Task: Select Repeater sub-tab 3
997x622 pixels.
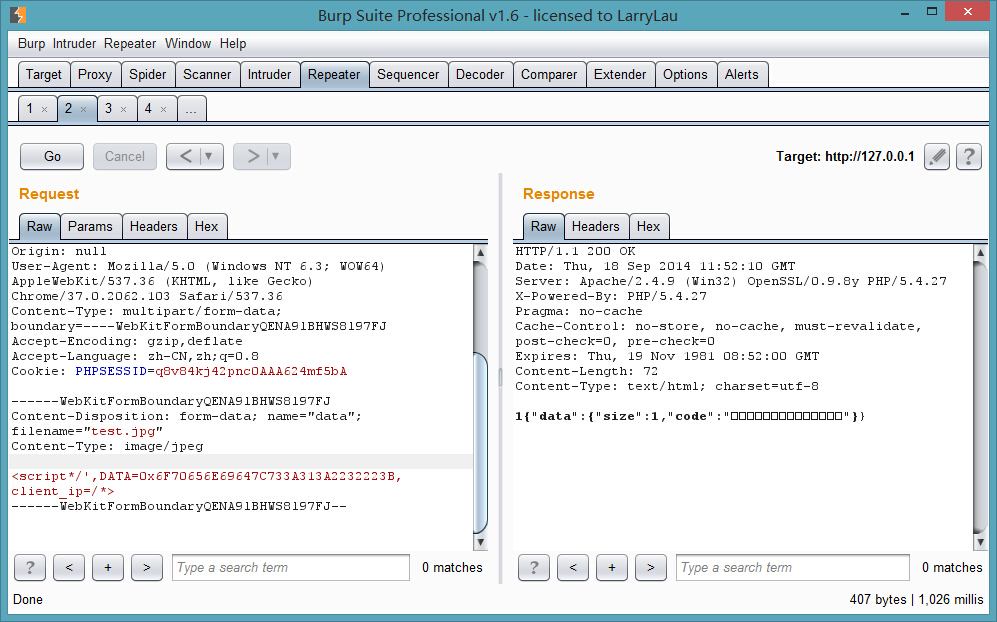Action: tap(109, 109)
